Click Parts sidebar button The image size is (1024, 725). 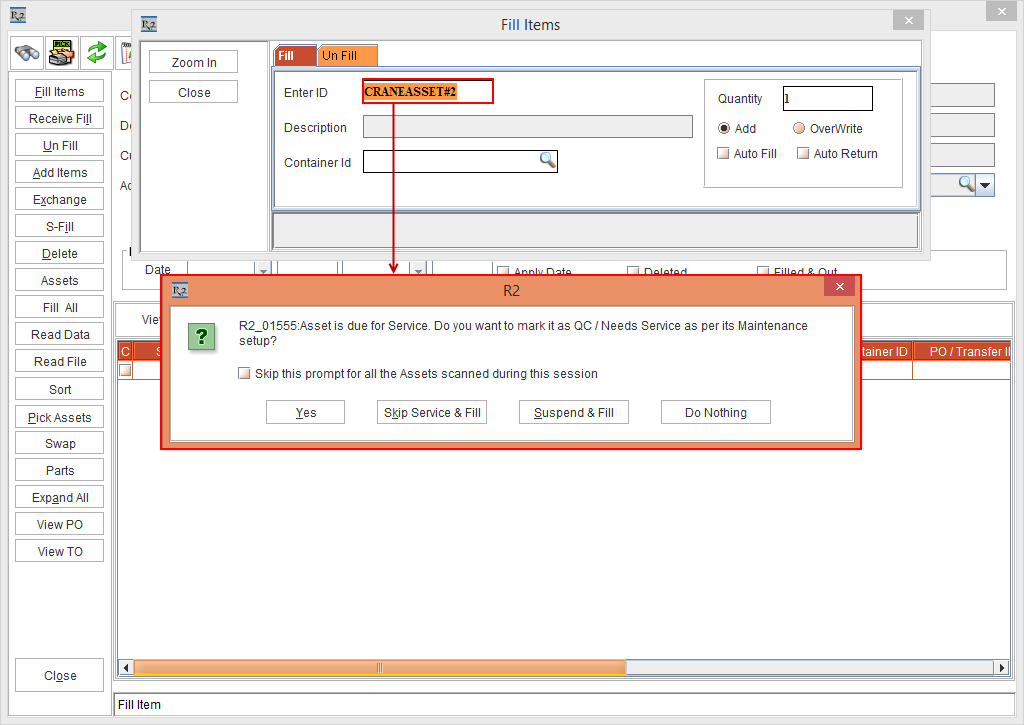[59, 470]
